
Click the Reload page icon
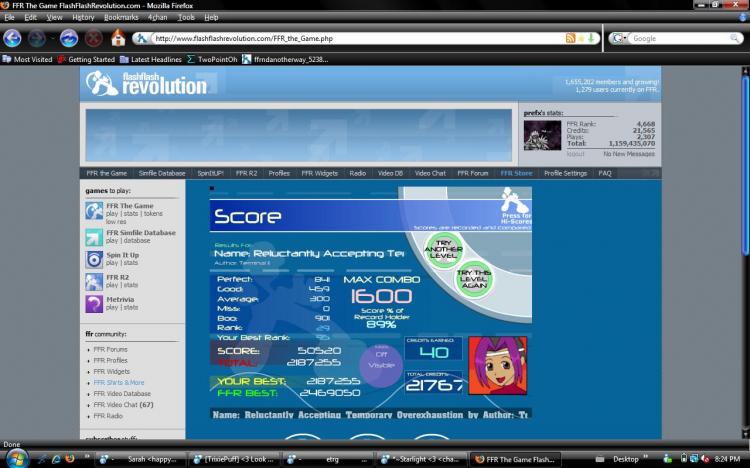coord(69,38)
